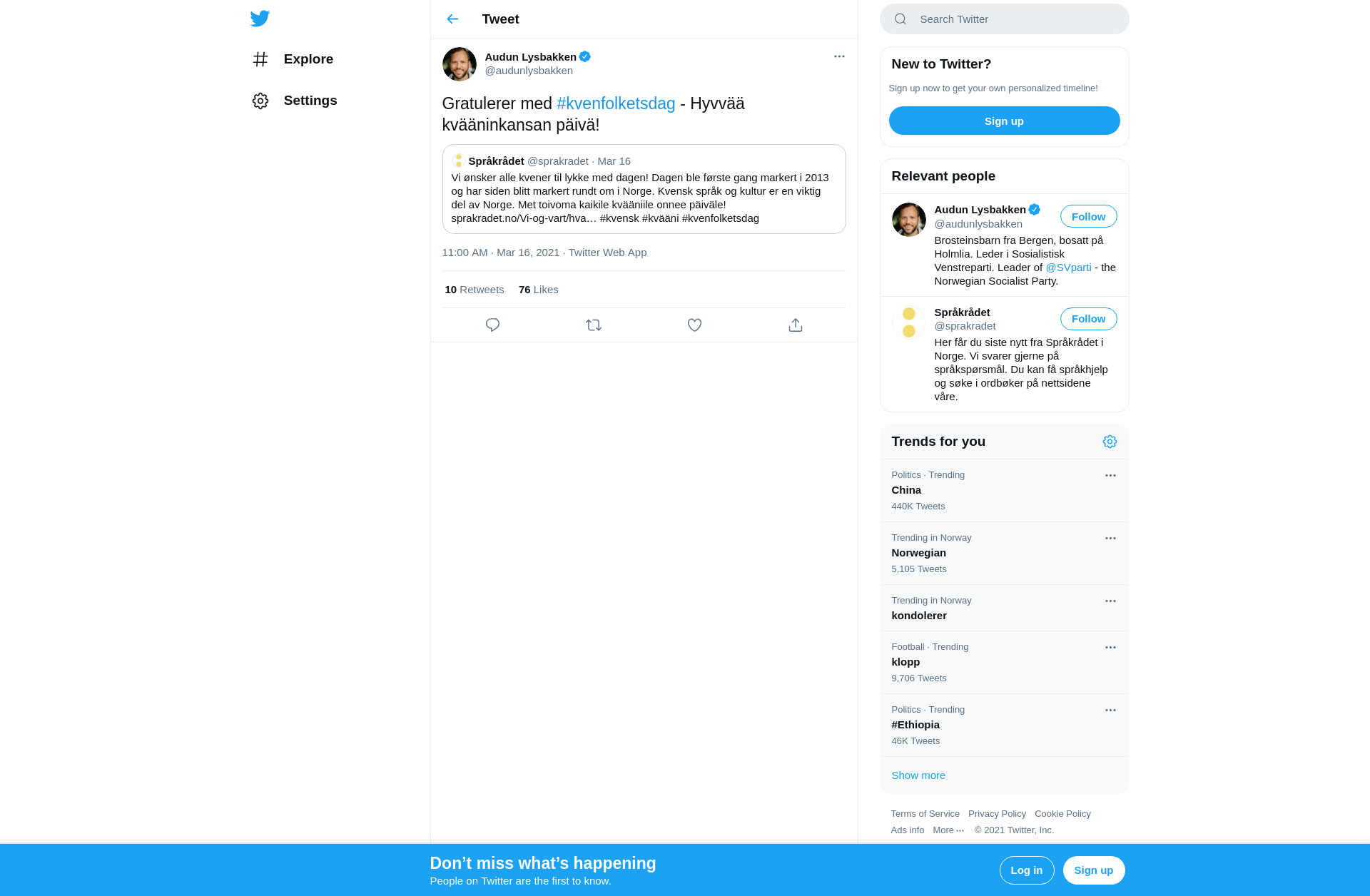Expand the footer More menu
This screenshot has width=1370, height=896.
tap(948, 830)
